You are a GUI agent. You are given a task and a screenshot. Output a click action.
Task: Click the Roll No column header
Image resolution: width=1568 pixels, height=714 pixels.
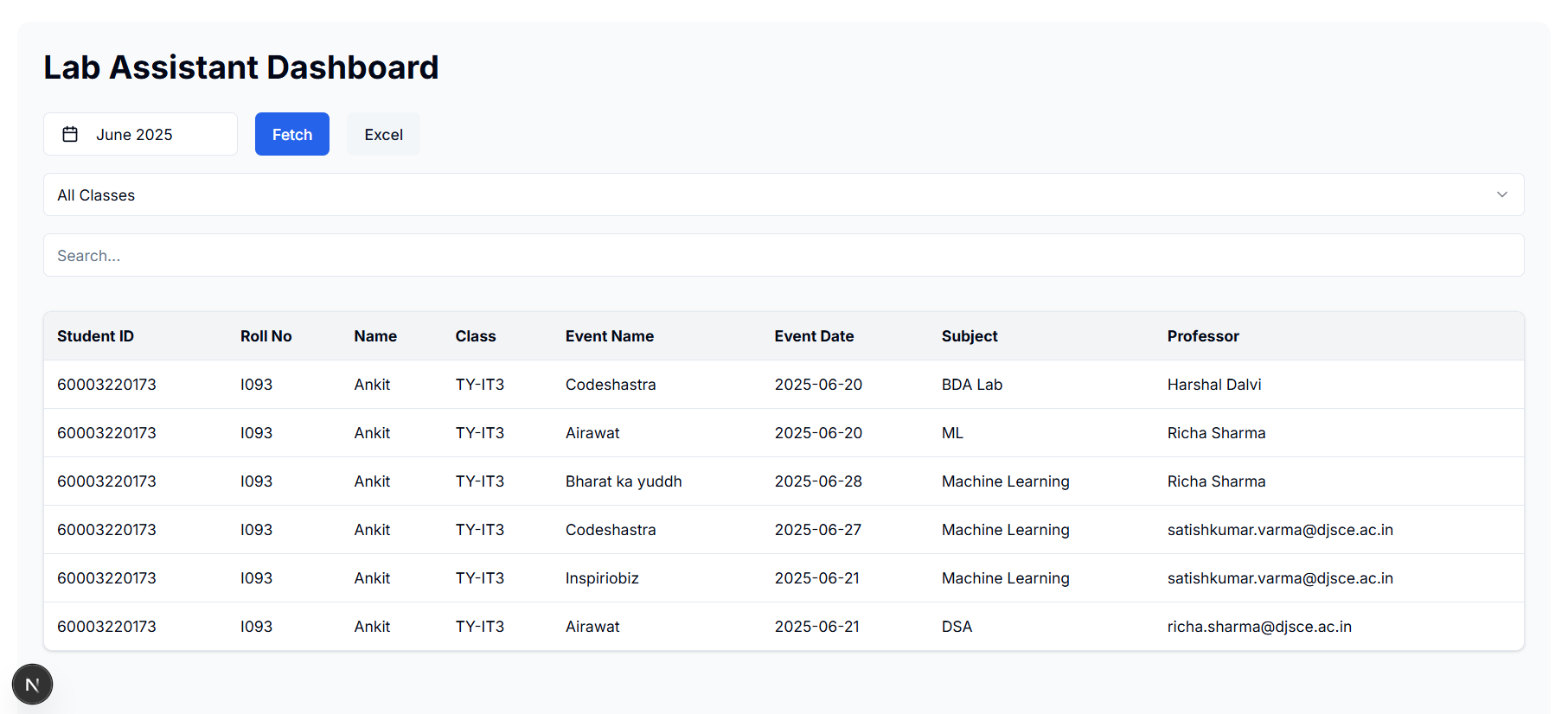pyautogui.click(x=266, y=336)
